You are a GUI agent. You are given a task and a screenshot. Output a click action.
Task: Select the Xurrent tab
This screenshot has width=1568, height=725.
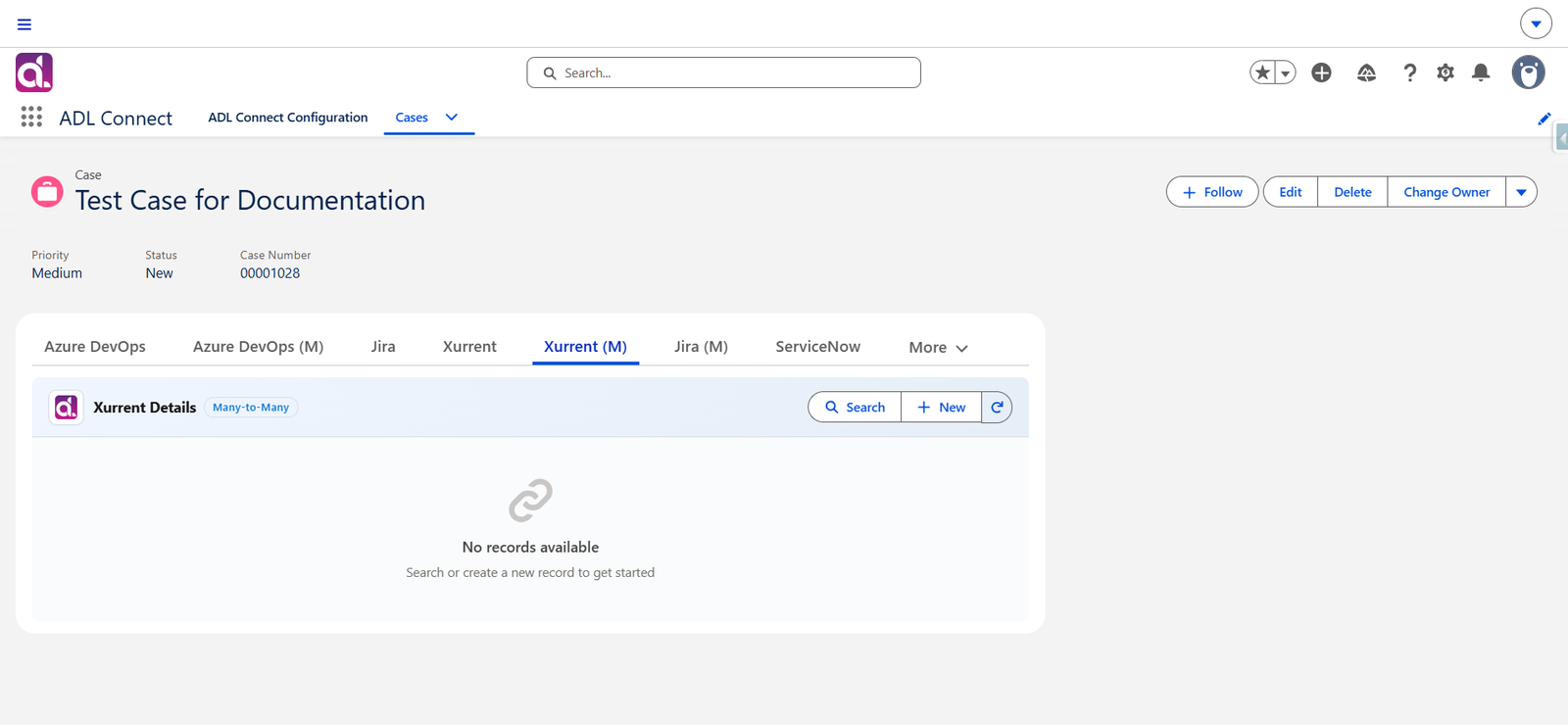click(x=469, y=347)
